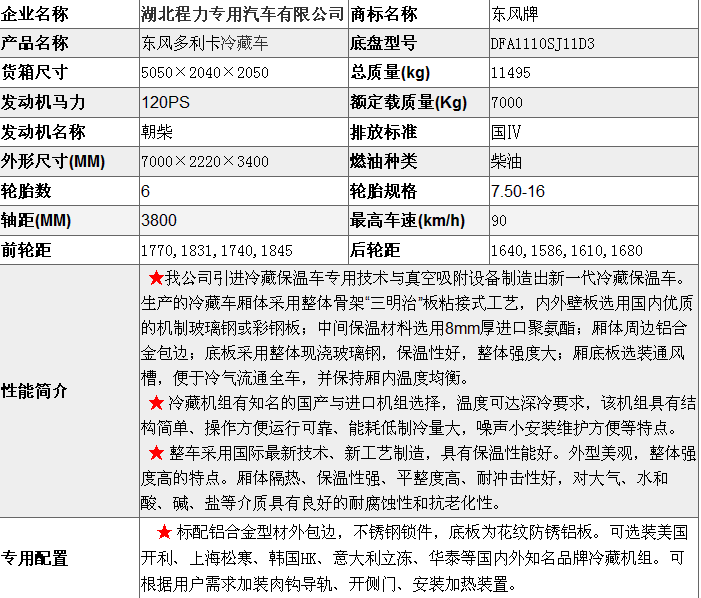
Task: Click the brand value 东风牌
Action: 514,15
